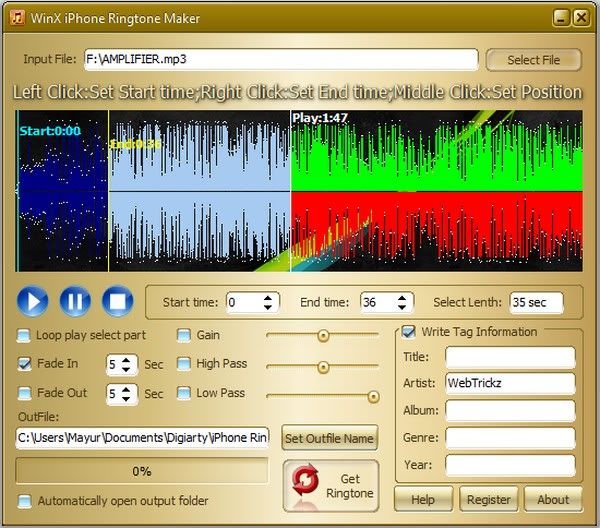
Task: Click the red lower channel waveform
Action: [x=437, y=226]
